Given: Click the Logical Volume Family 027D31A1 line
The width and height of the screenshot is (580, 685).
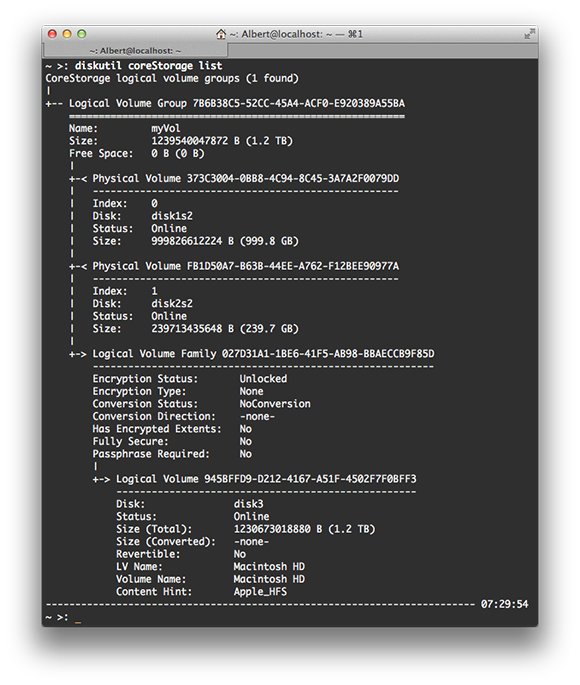Looking at the screenshot, I should pos(252,354).
